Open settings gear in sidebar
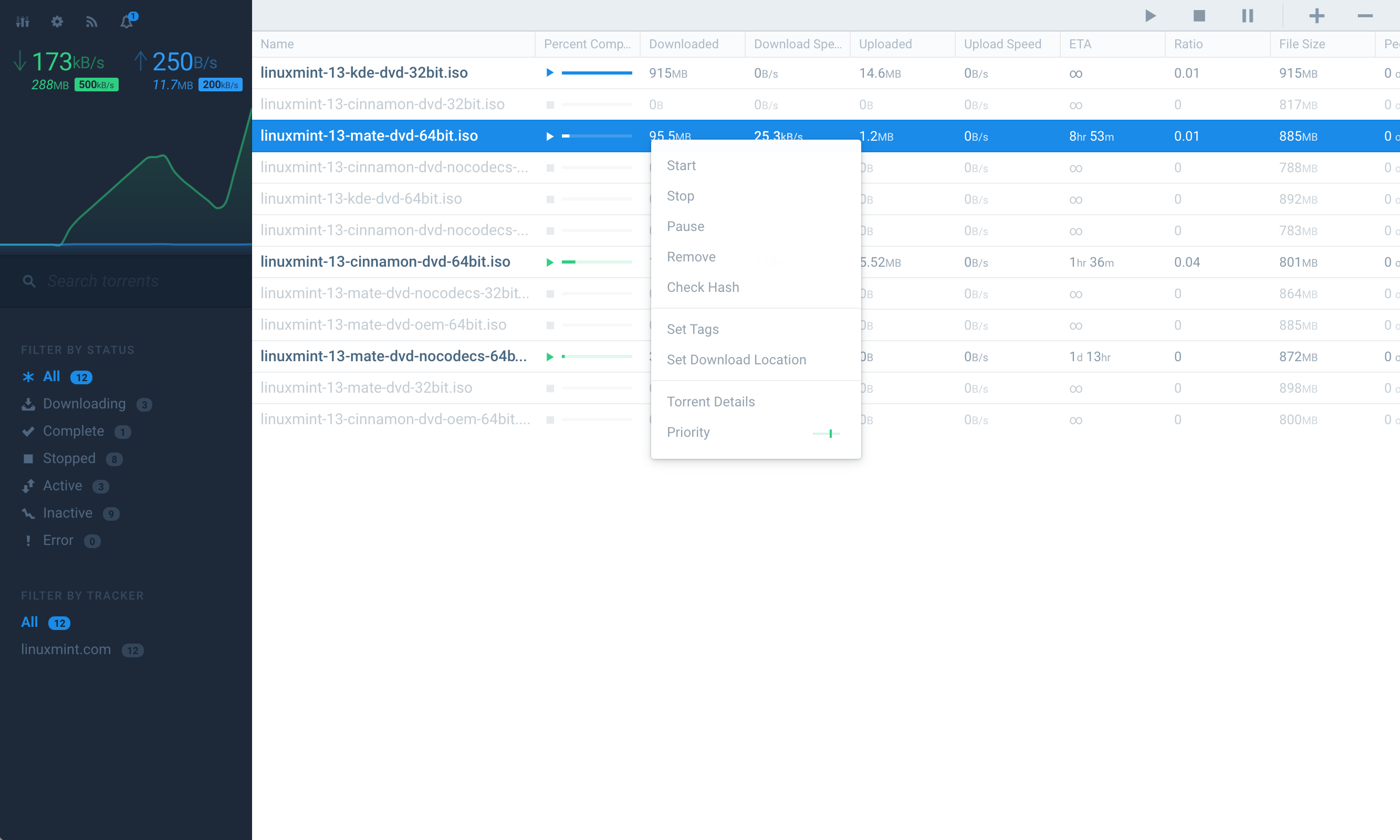 [57, 22]
